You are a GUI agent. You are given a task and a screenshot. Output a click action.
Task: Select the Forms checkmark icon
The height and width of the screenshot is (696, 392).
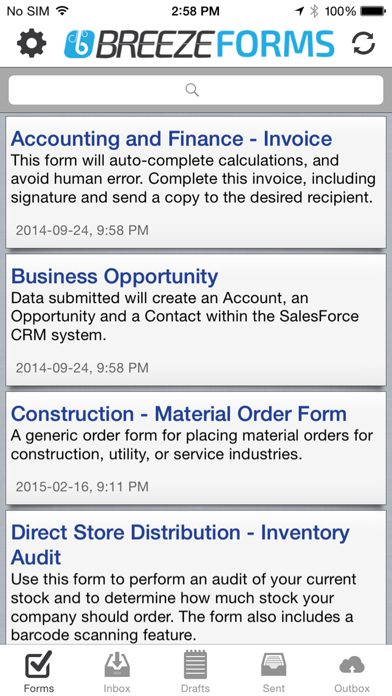click(39, 664)
